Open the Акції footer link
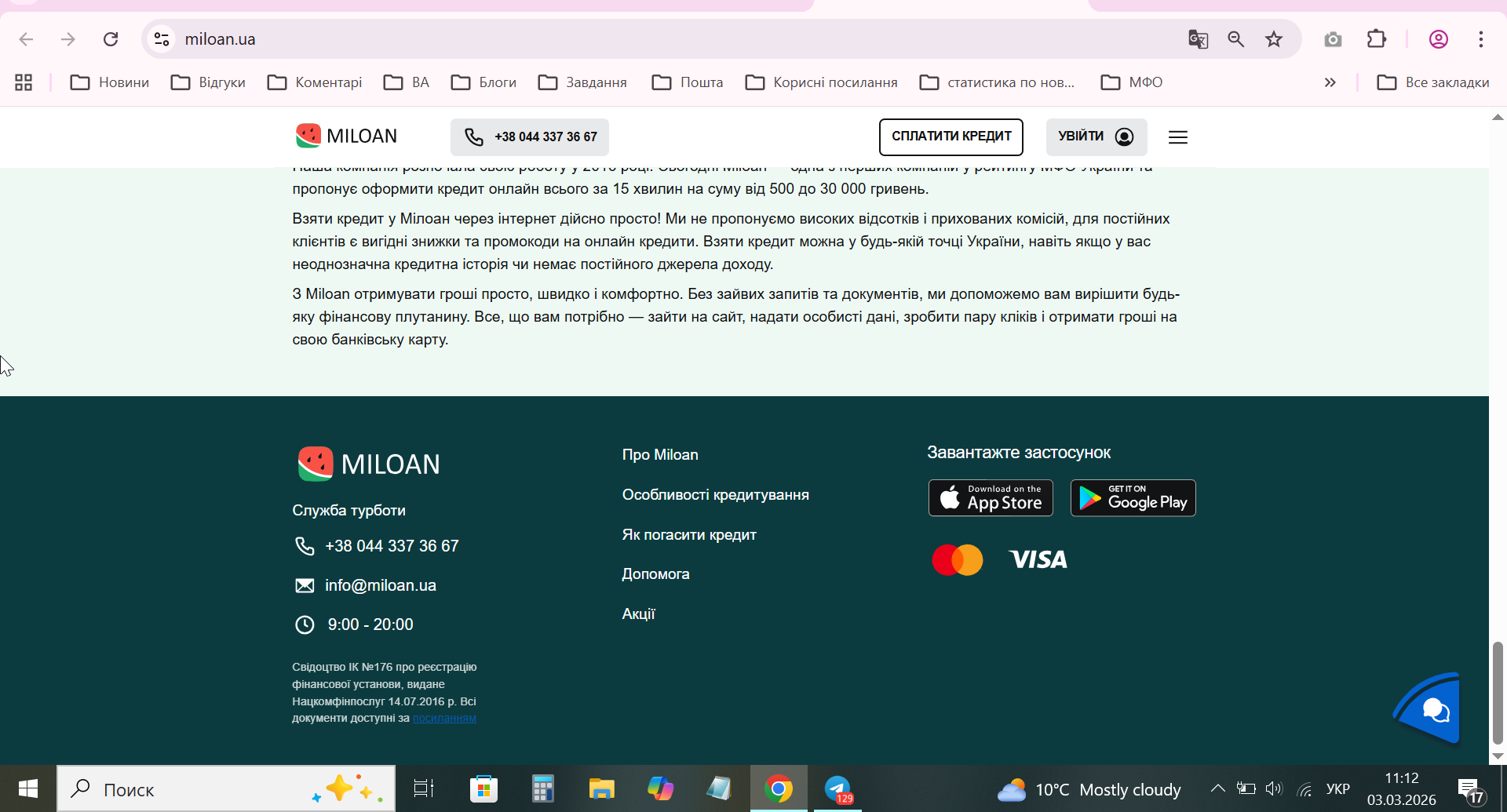Viewport: 1507px width, 812px height. (638, 614)
